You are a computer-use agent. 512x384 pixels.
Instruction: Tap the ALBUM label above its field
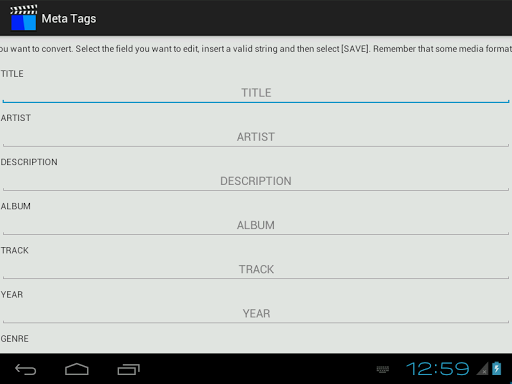(x=15, y=206)
